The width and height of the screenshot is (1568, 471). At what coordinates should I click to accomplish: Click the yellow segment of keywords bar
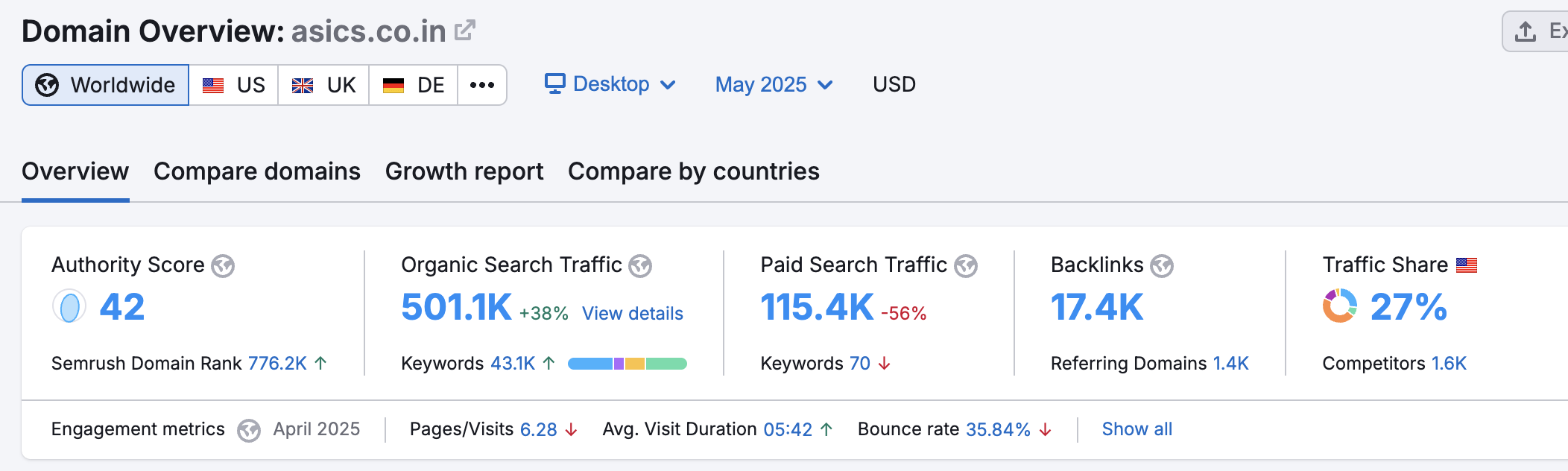pos(635,364)
